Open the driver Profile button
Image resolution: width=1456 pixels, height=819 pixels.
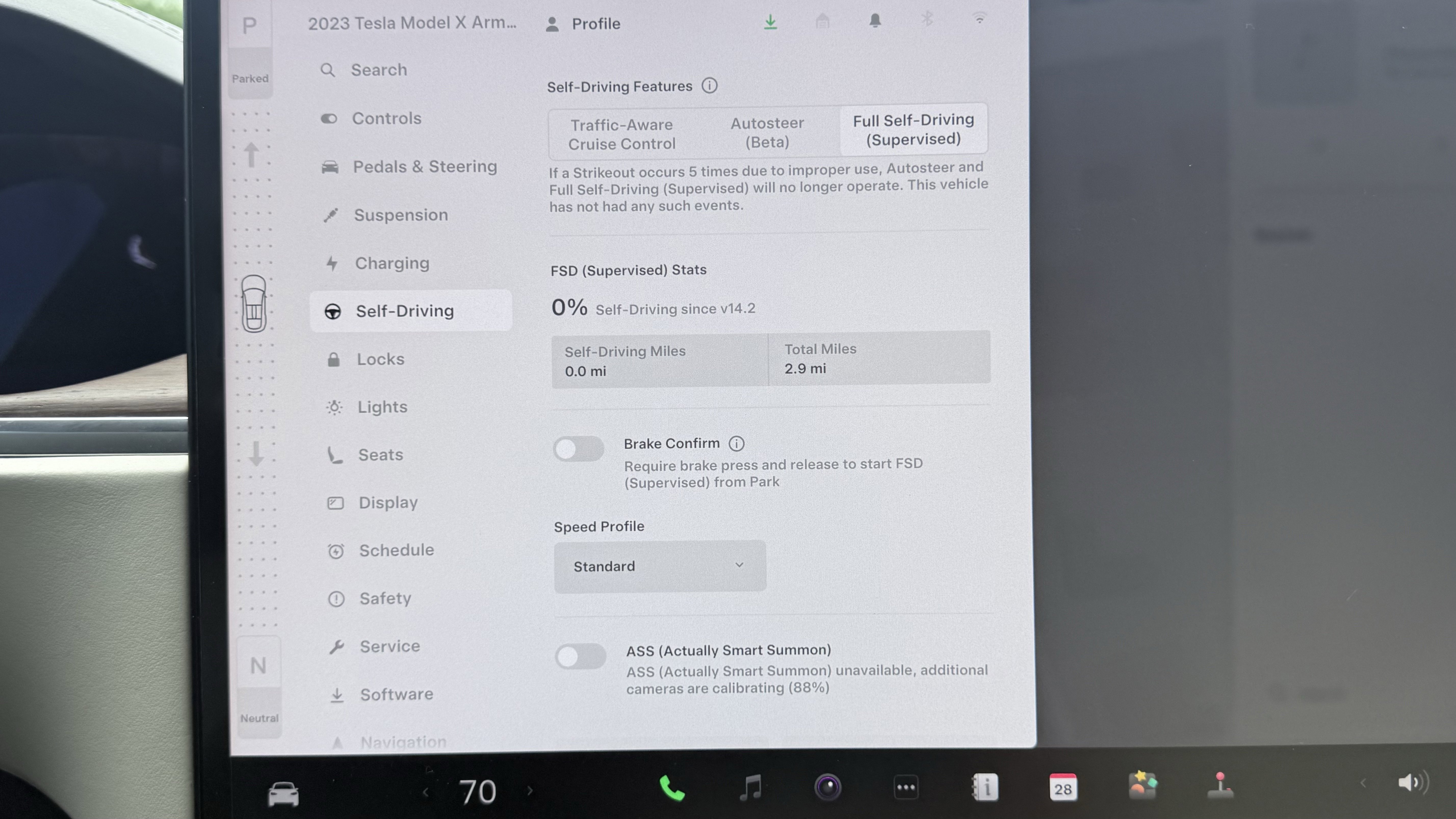pos(583,24)
